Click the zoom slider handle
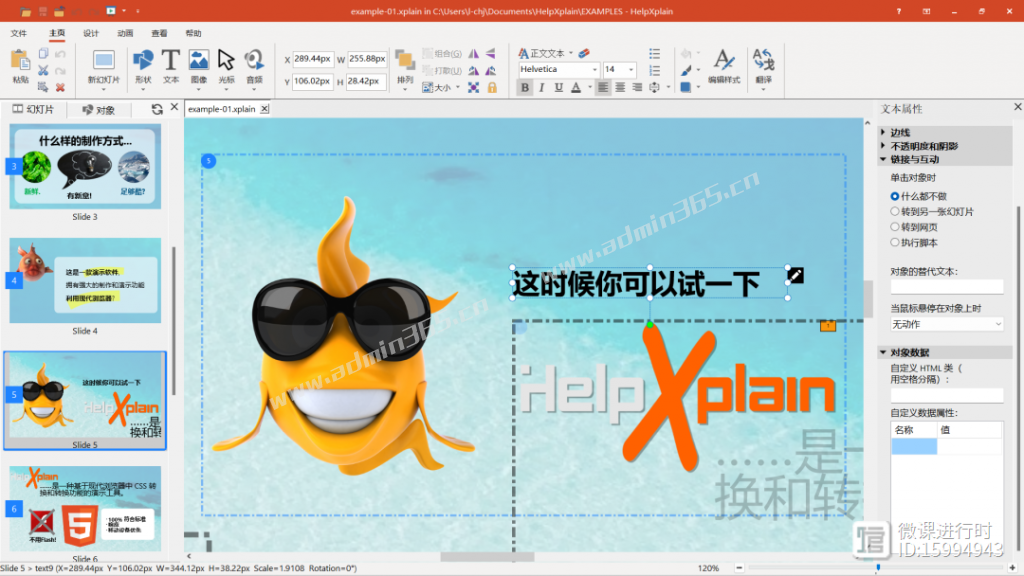The height and width of the screenshot is (576, 1024). 878,568
